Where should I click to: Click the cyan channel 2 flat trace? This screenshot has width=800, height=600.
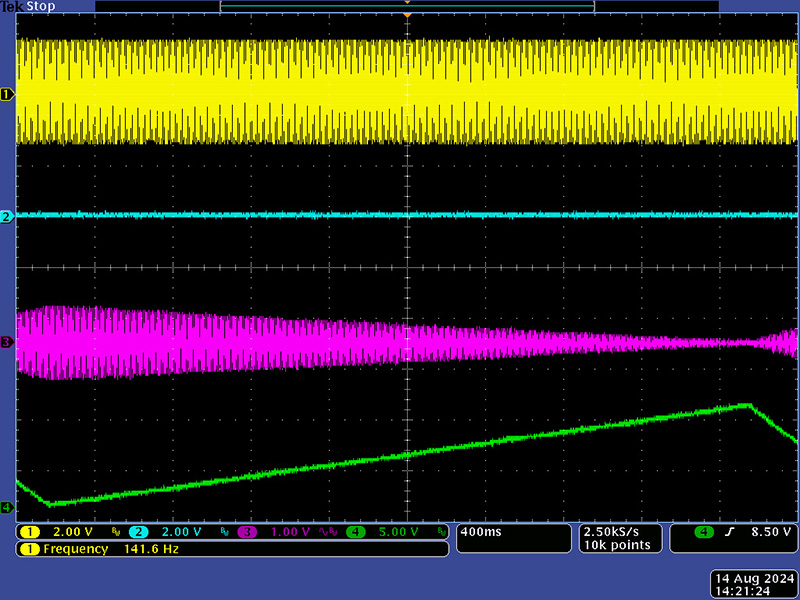coord(407,215)
